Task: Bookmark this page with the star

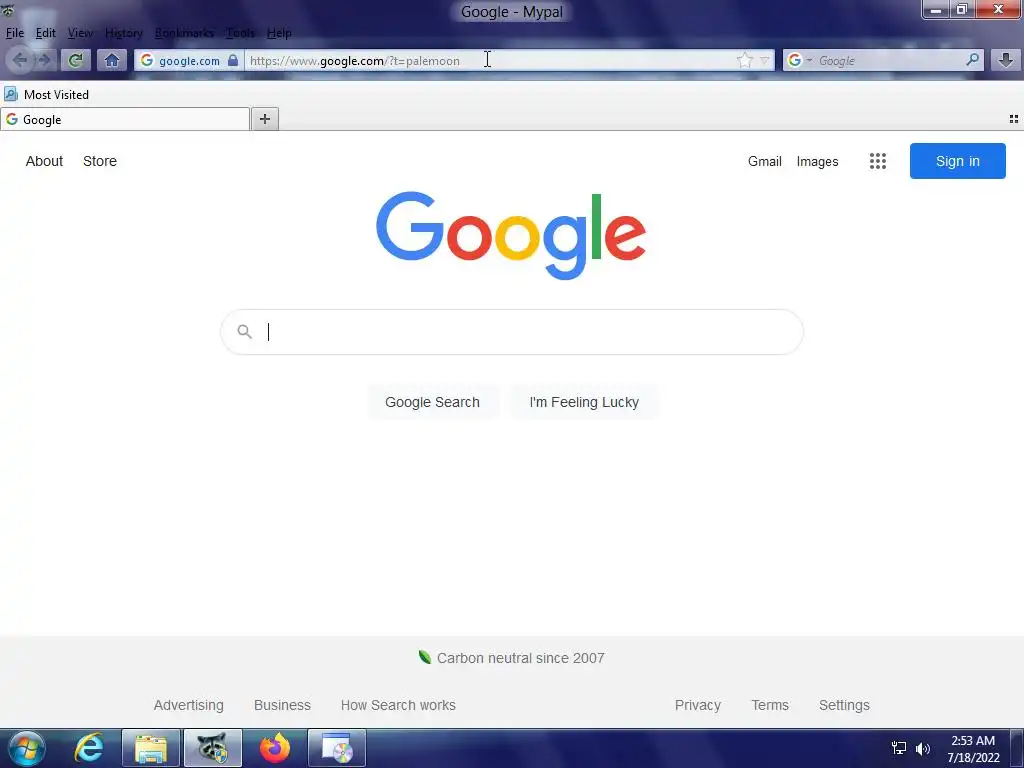Action: [744, 61]
